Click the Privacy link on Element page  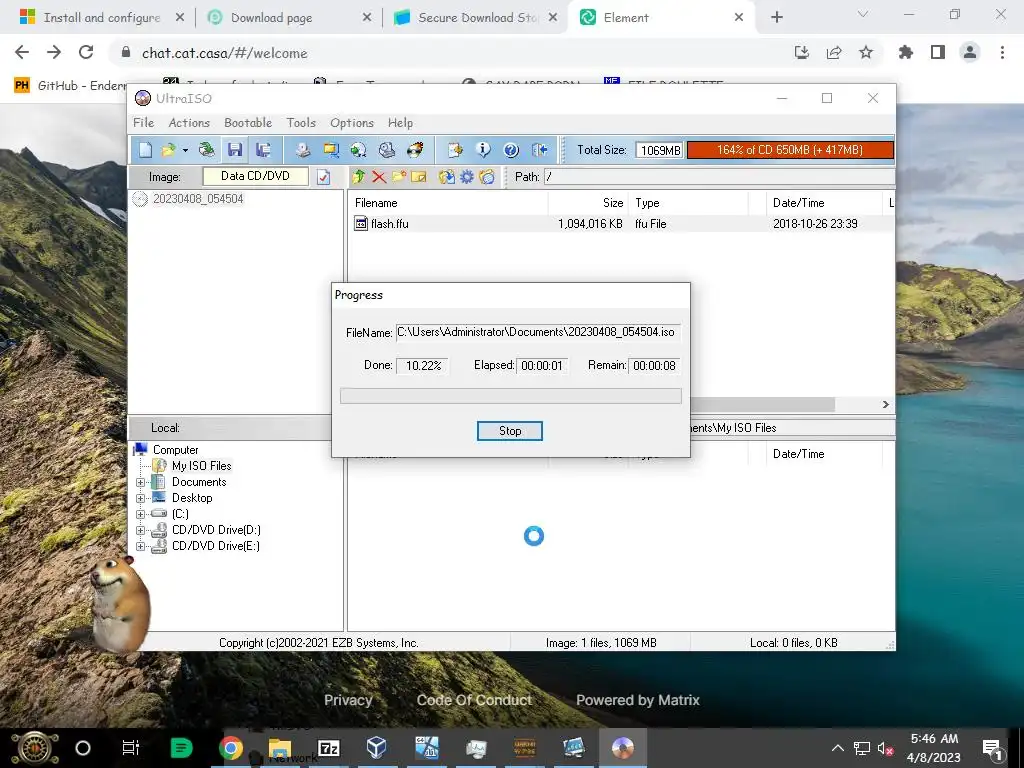pos(348,700)
